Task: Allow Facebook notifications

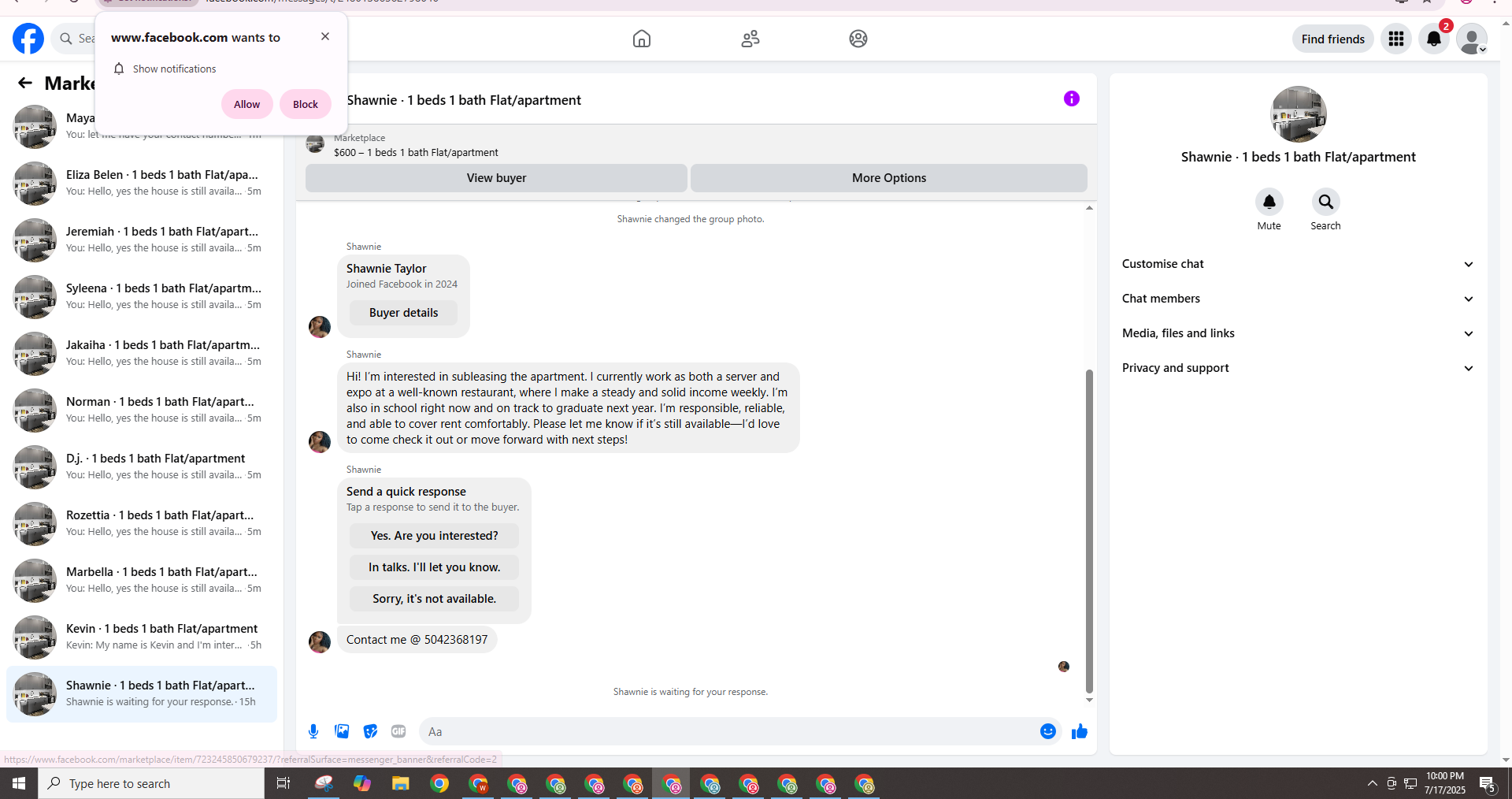Action: pyautogui.click(x=246, y=104)
